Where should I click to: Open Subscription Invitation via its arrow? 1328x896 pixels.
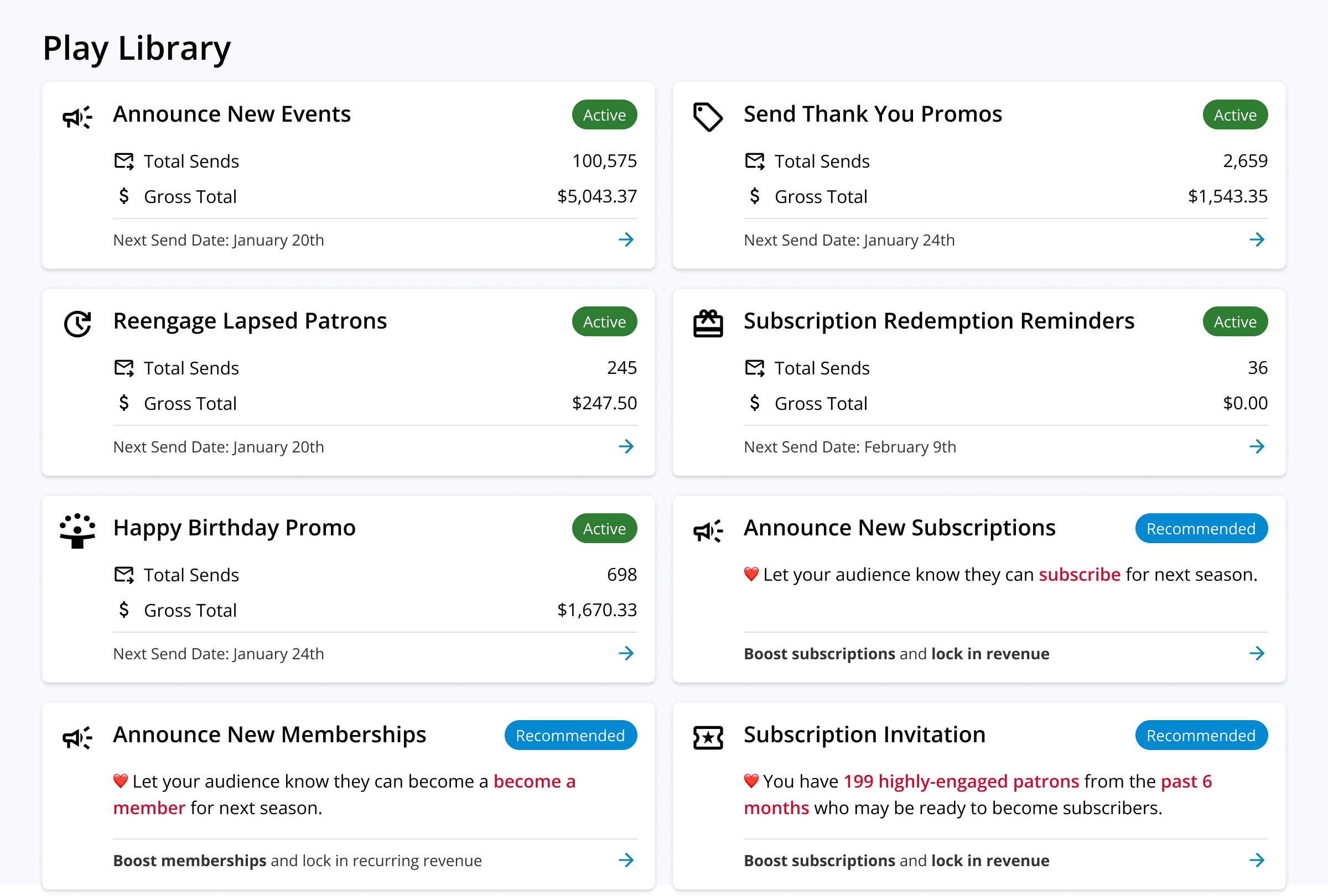click(1256, 859)
